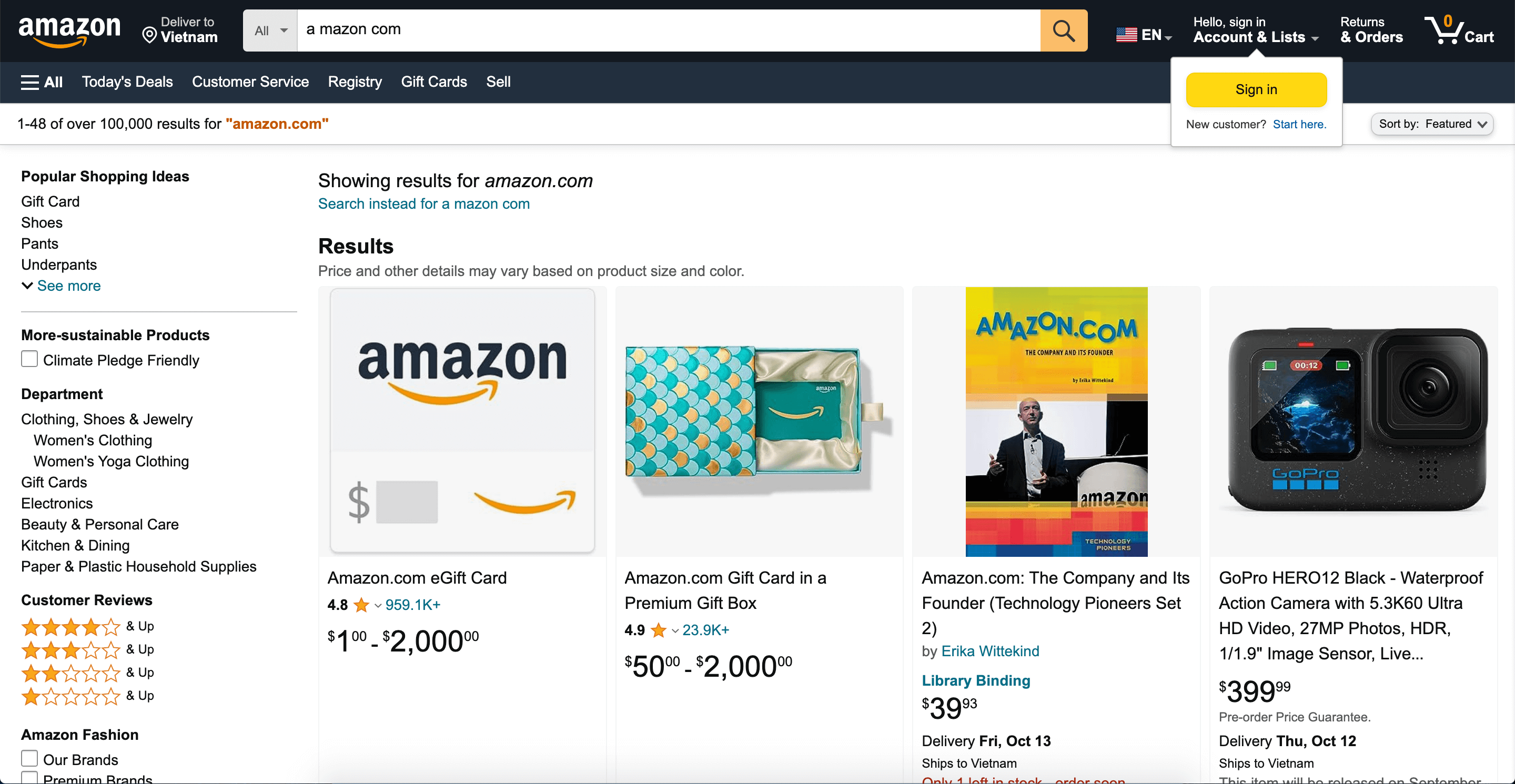
Task: Open the eGift Card rating popover chevron
Action: [378, 605]
